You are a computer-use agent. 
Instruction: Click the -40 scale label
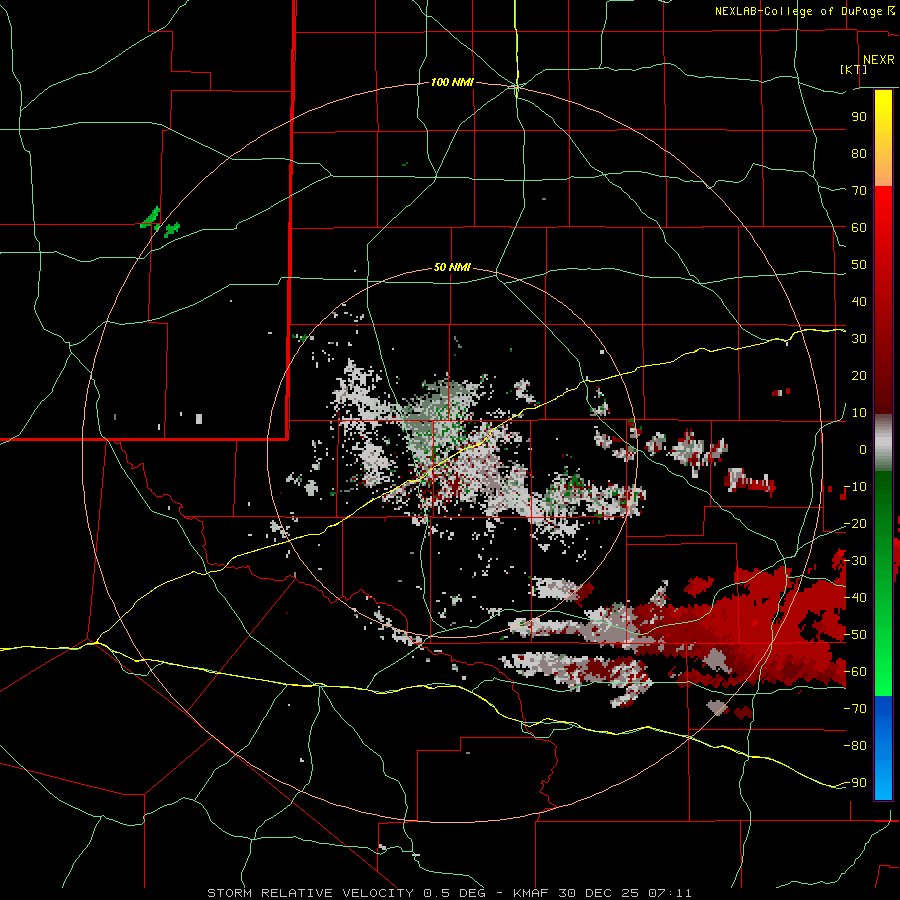click(x=855, y=598)
